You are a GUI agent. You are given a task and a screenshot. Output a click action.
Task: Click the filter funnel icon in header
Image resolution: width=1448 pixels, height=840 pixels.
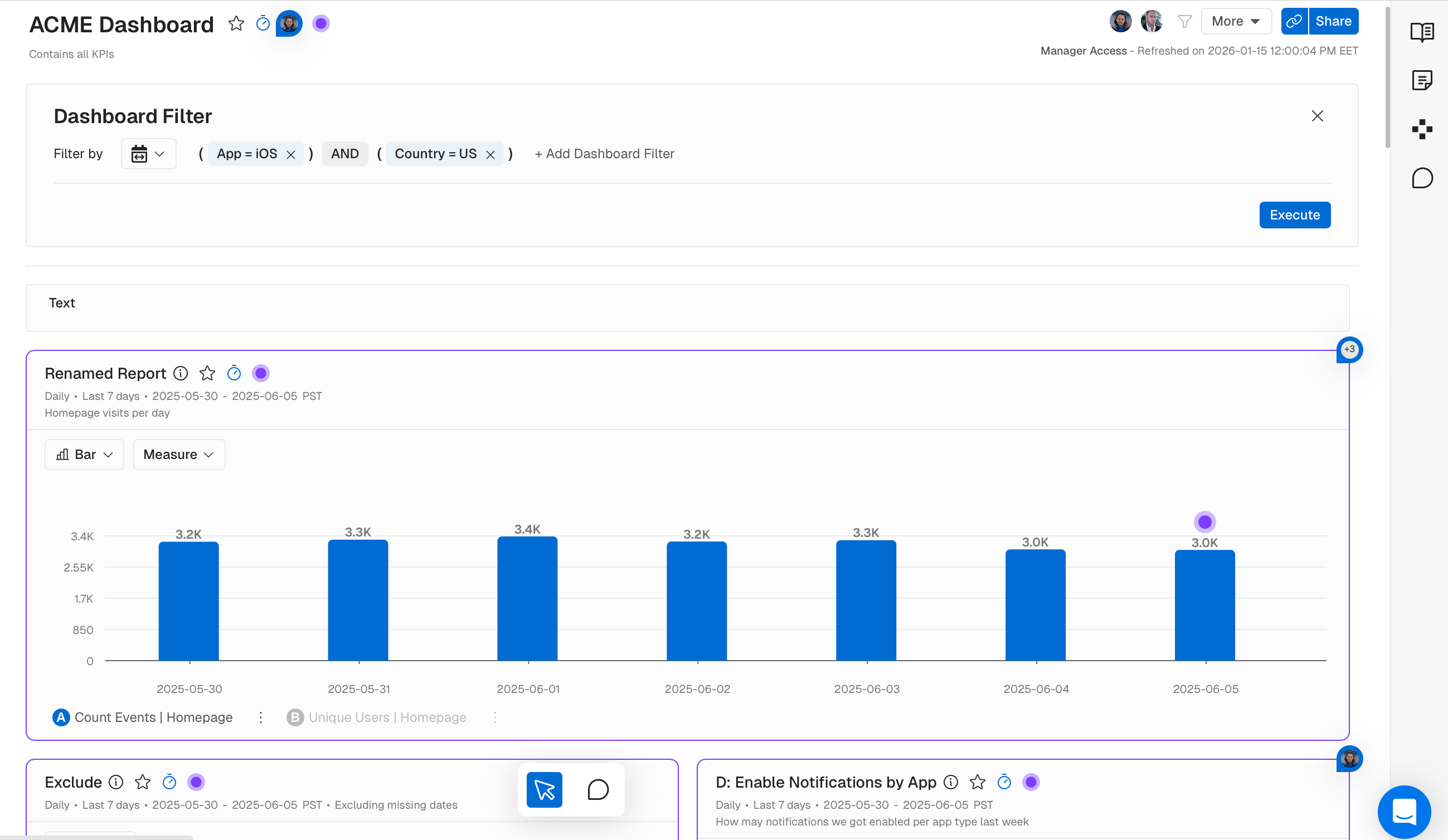(x=1184, y=22)
